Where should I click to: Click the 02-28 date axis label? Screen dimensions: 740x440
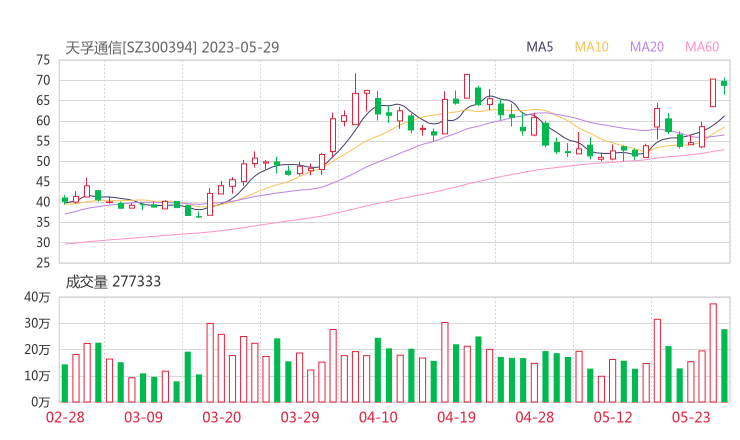(x=65, y=417)
